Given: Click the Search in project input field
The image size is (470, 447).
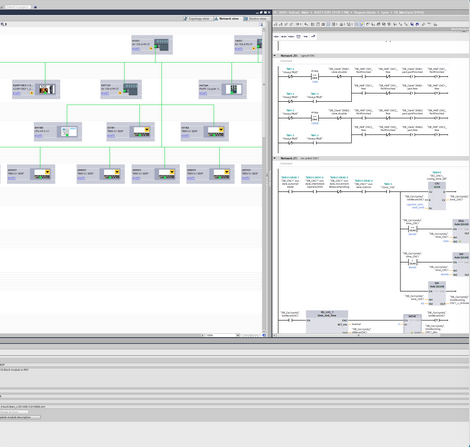Looking at the screenshot, I should click(x=18, y=7).
